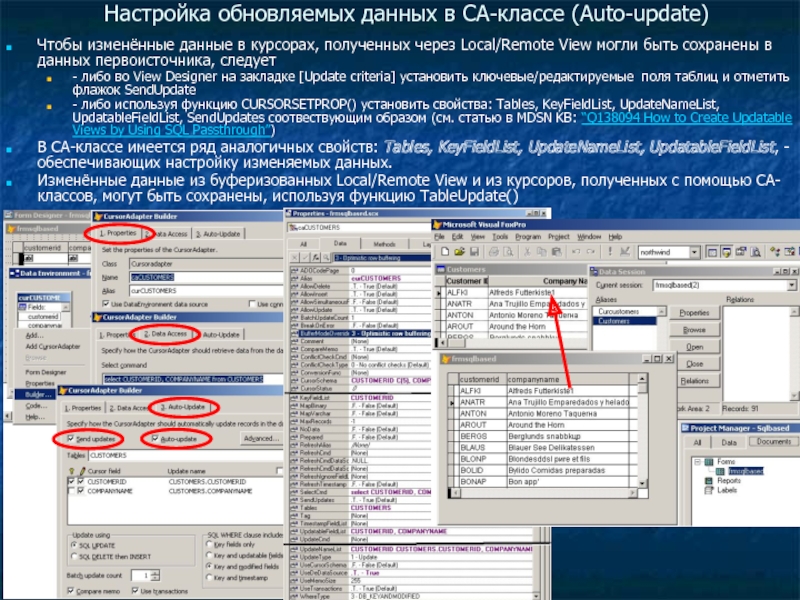
Task: Click the Close button in Data Session
Action: coord(694,364)
